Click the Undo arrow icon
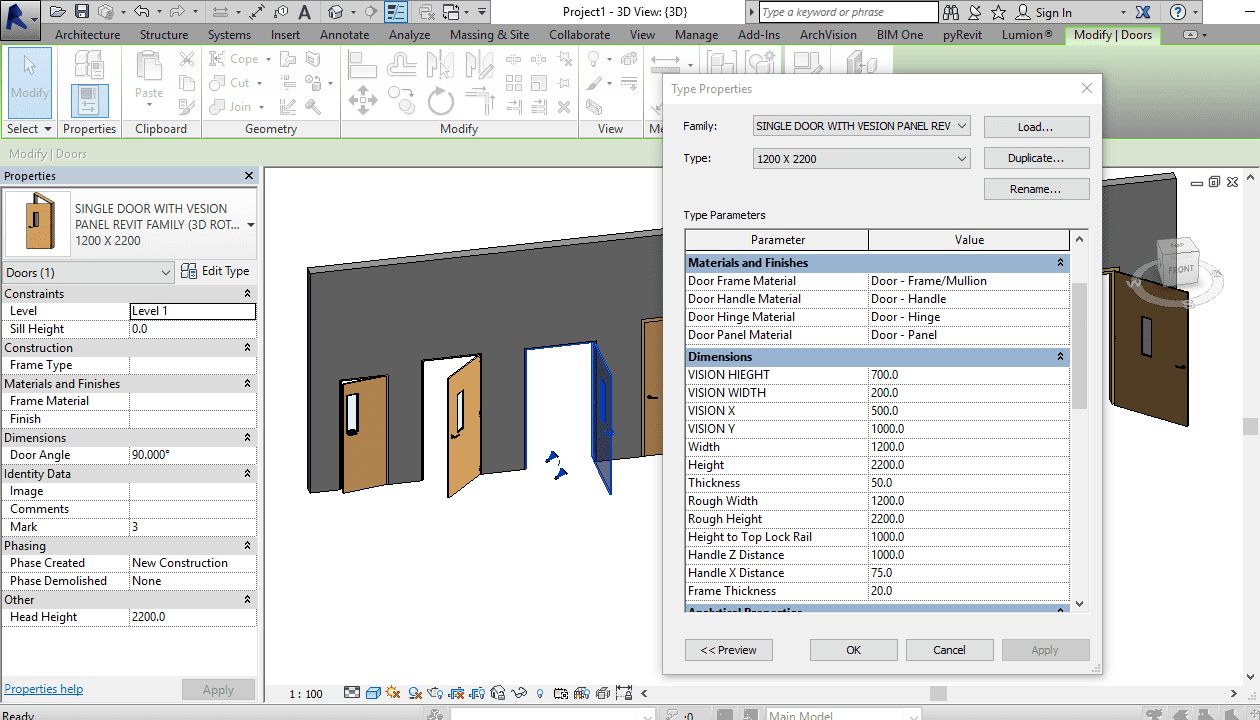1260x720 pixels. point(141,12)
